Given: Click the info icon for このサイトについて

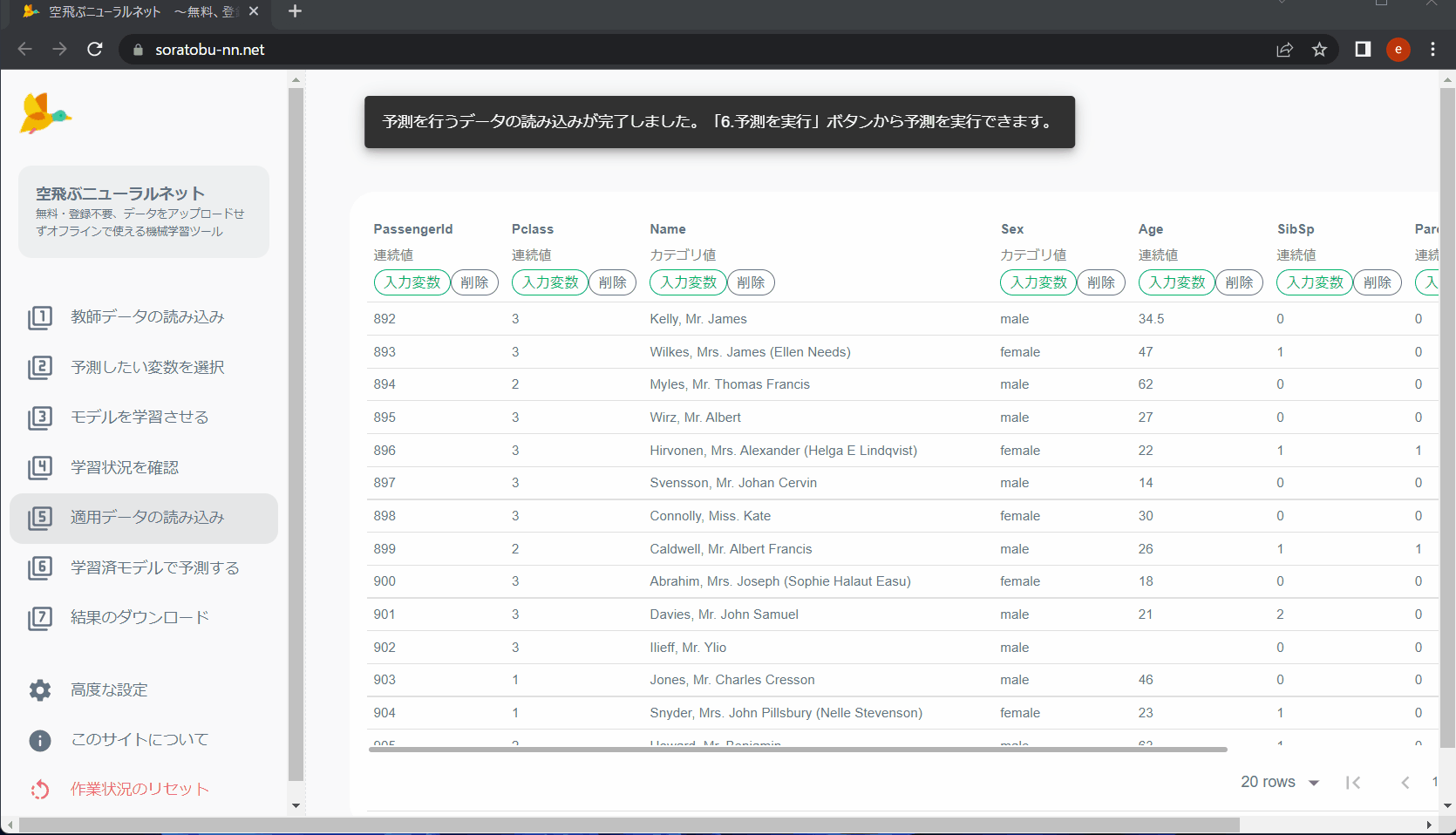Looking at the screenshot, I should (x=40, y=740).
